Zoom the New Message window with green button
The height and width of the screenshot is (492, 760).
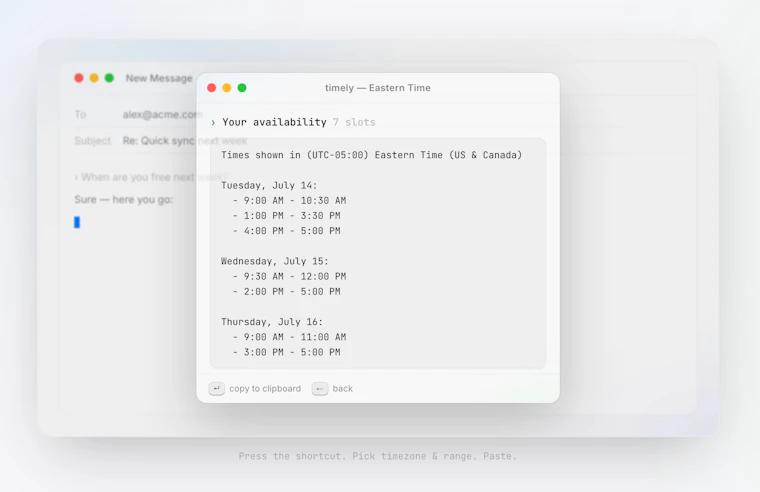109,78
